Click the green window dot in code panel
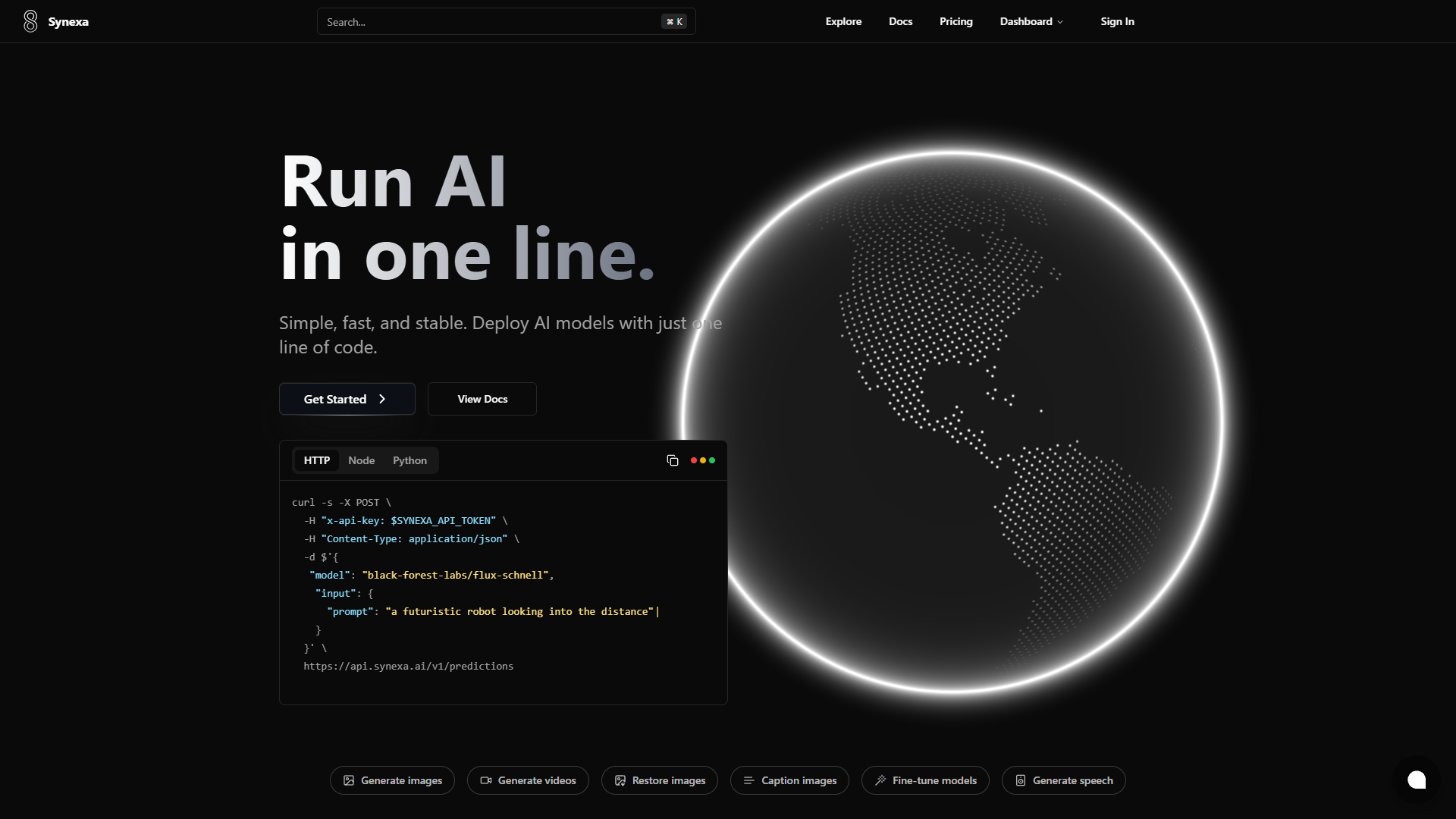The width and height of the screenshot is (1456, 819). (x=712, y=460)
